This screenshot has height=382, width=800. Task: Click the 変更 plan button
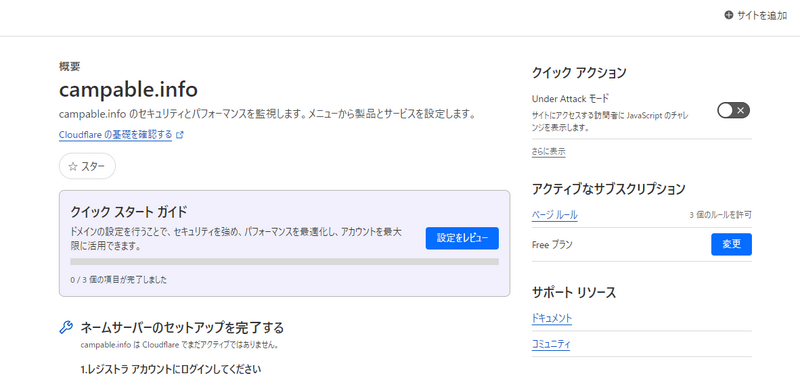coord(731,244)
